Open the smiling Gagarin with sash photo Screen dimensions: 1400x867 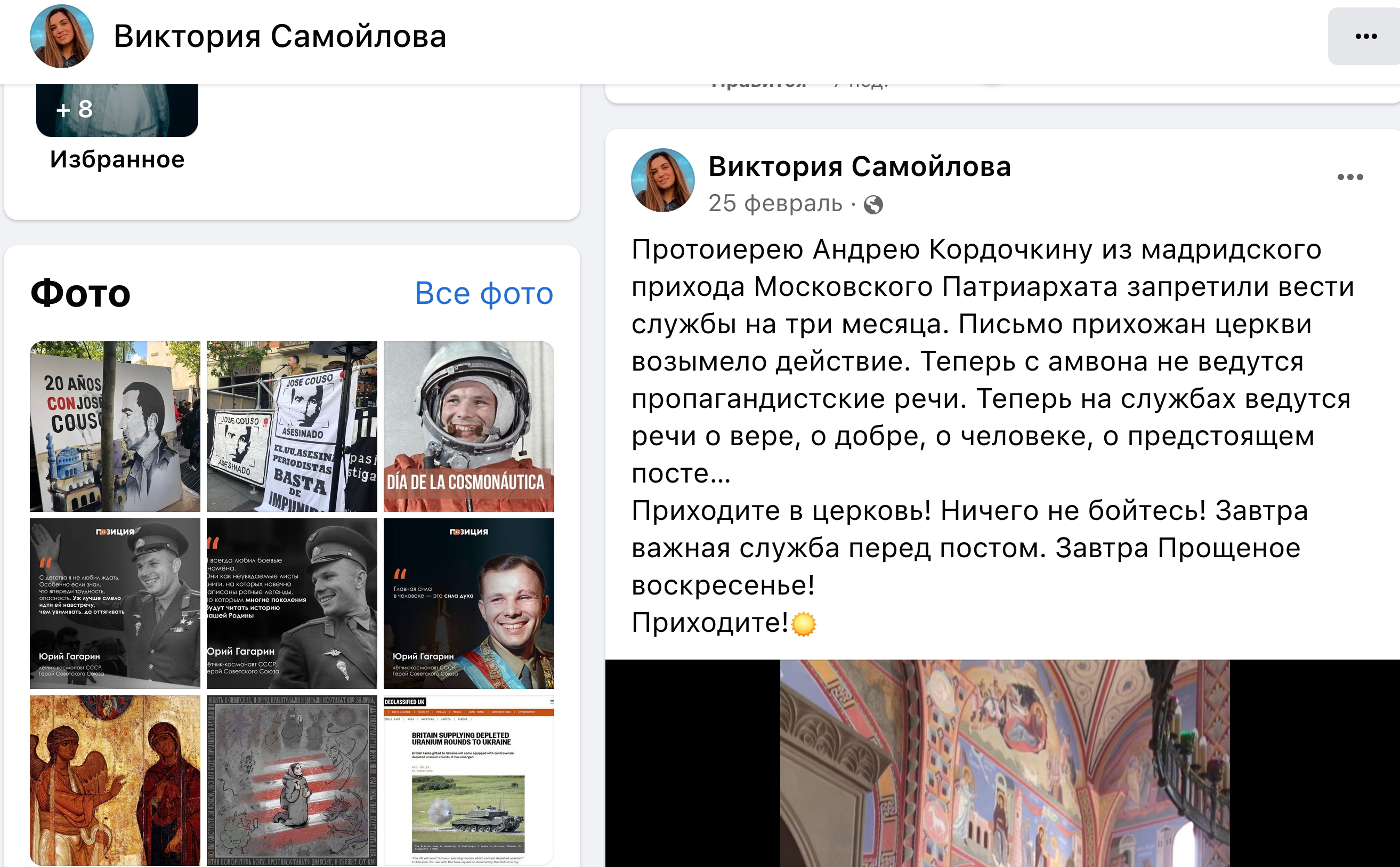coord(468,603)
